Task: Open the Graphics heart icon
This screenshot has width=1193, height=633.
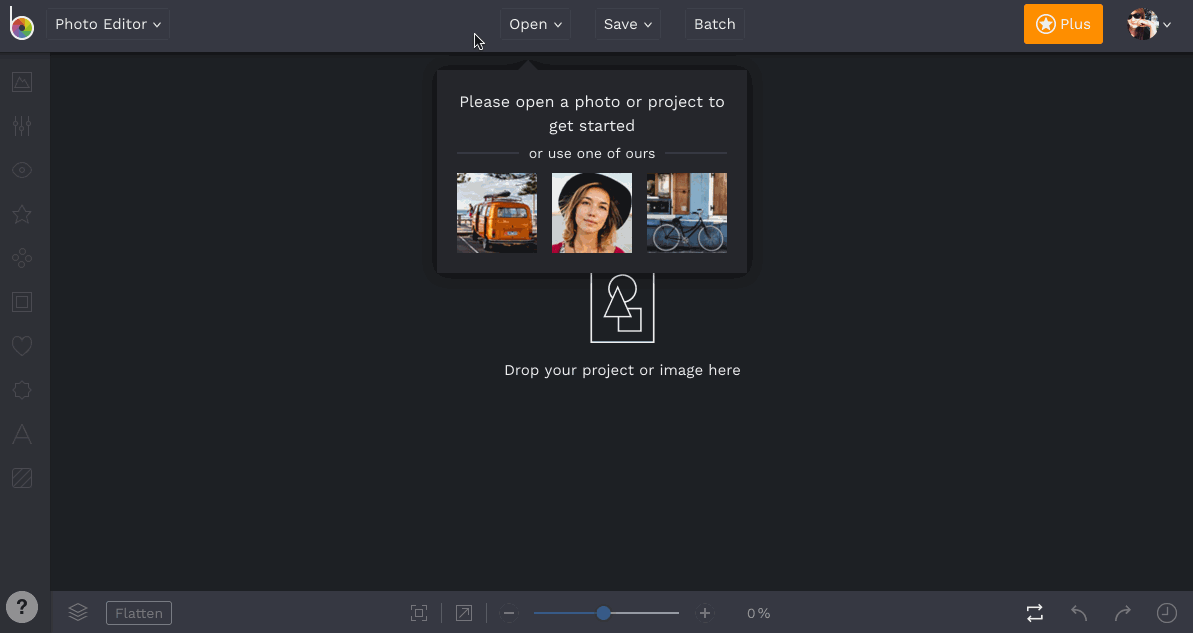Action: pyautogui.click(x=22, y=346)
